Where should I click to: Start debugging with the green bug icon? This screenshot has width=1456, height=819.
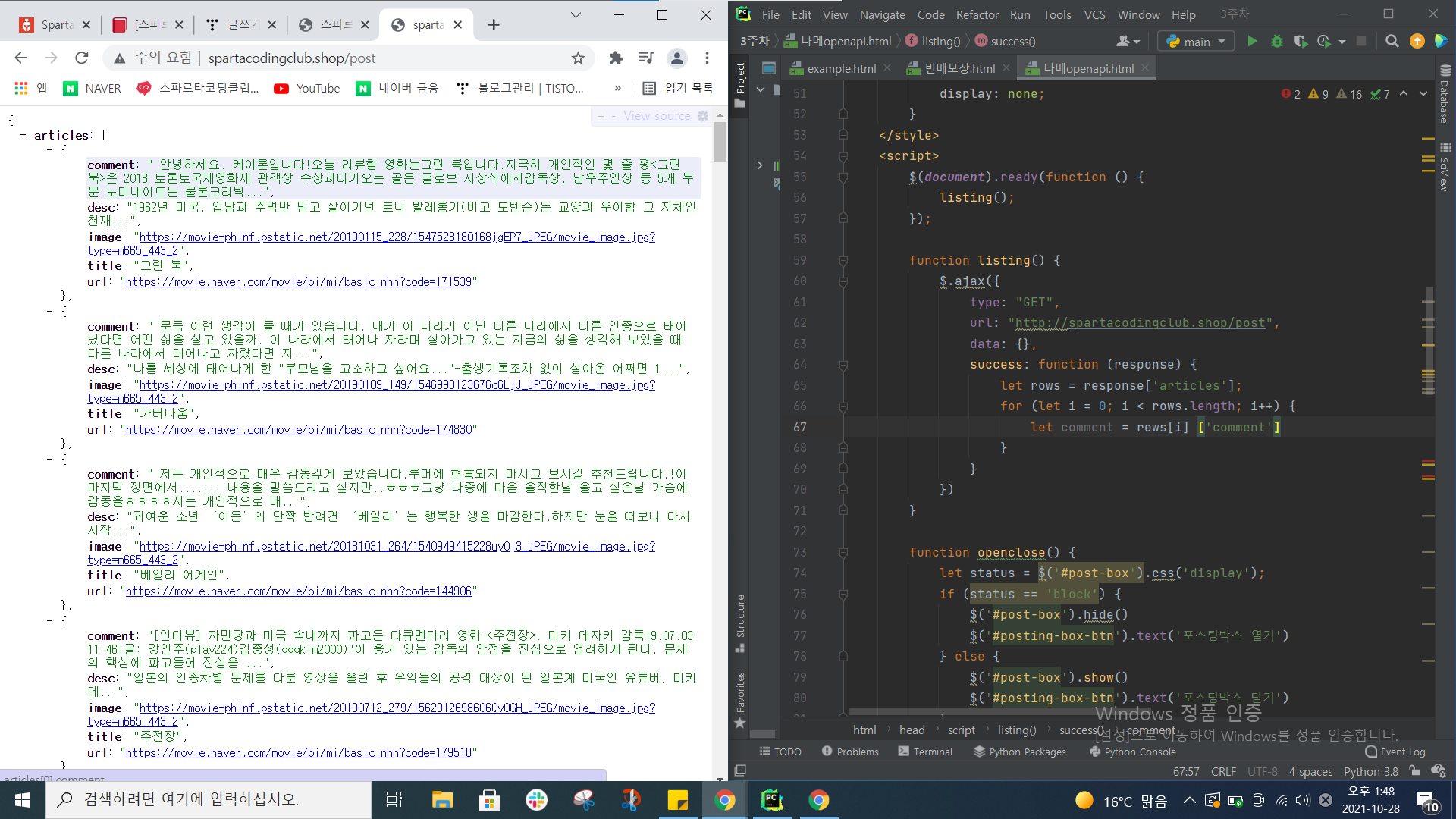click(1276, 42)
